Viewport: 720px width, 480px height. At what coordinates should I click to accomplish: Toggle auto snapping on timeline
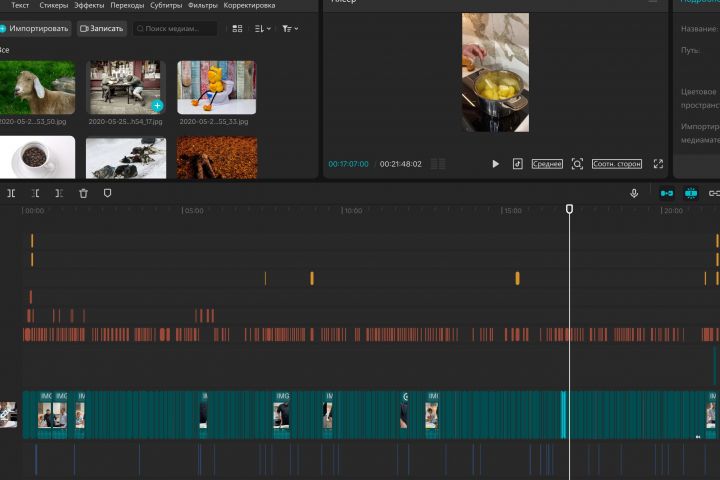click(691, 193)
